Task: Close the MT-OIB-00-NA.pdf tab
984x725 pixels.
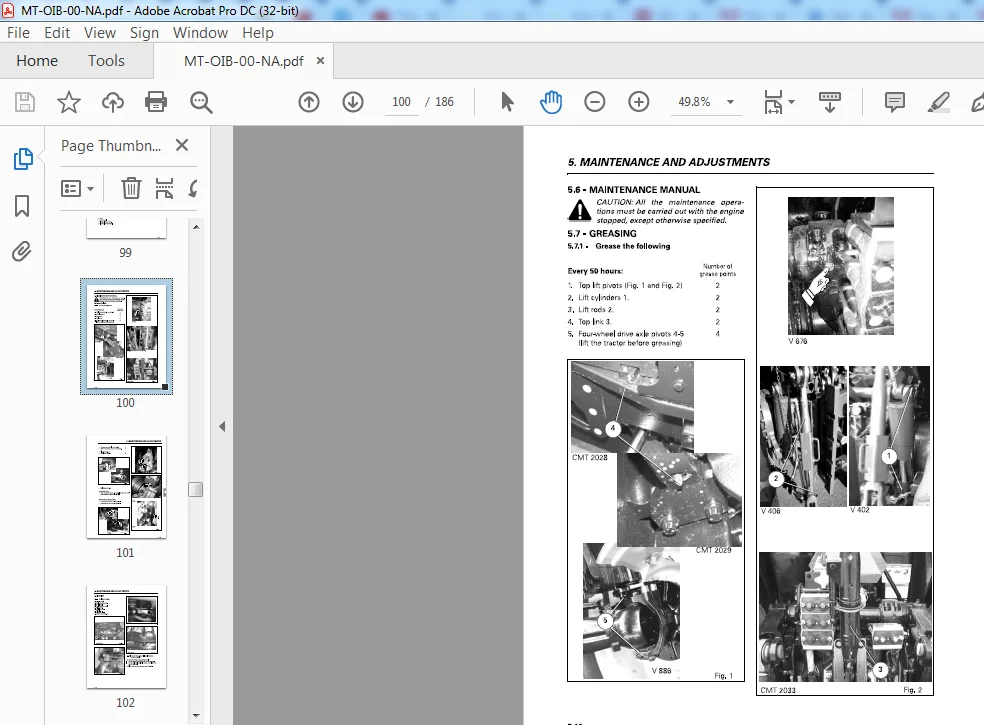Action: [x=320, y=60]
